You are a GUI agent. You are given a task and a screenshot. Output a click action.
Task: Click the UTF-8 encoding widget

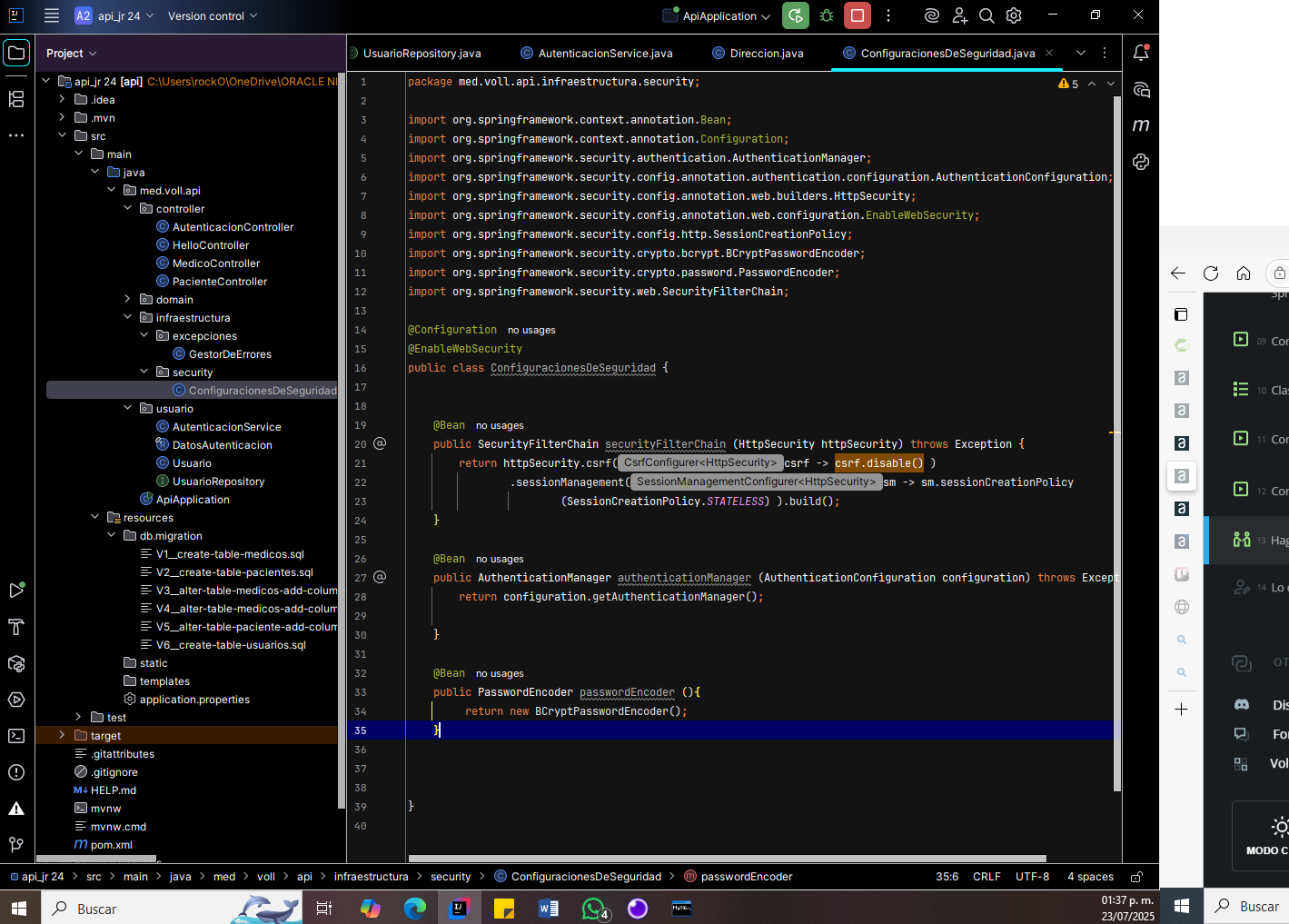pos(1032,877)
